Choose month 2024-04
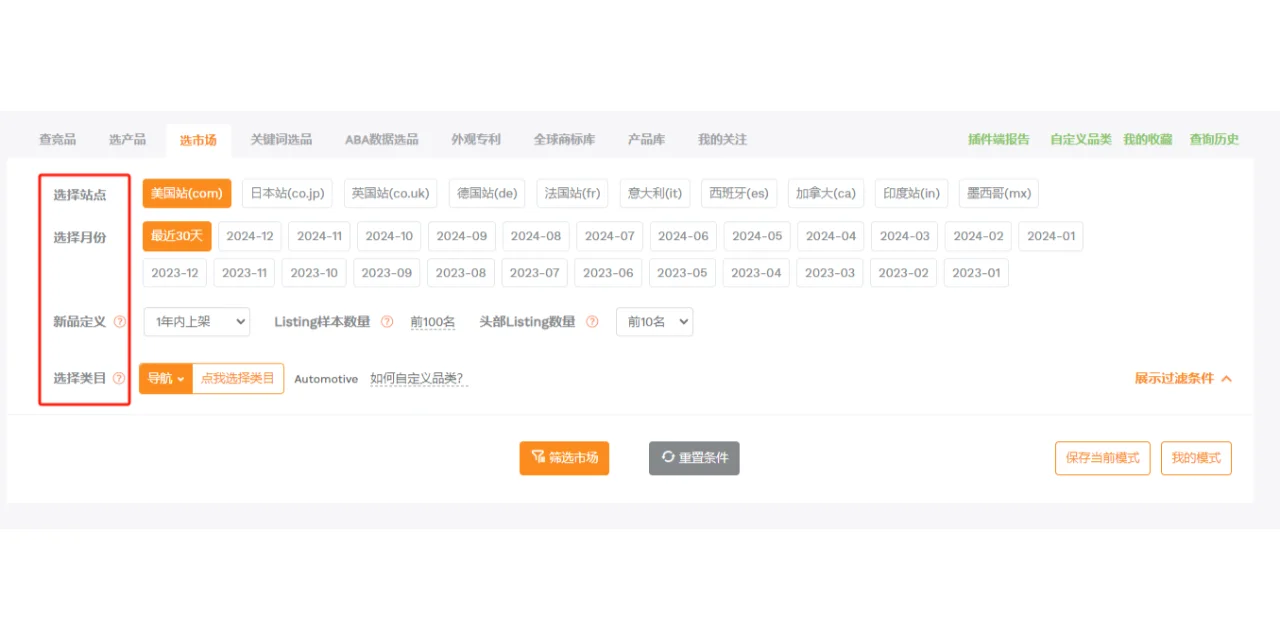 click(x=831, y=236)
